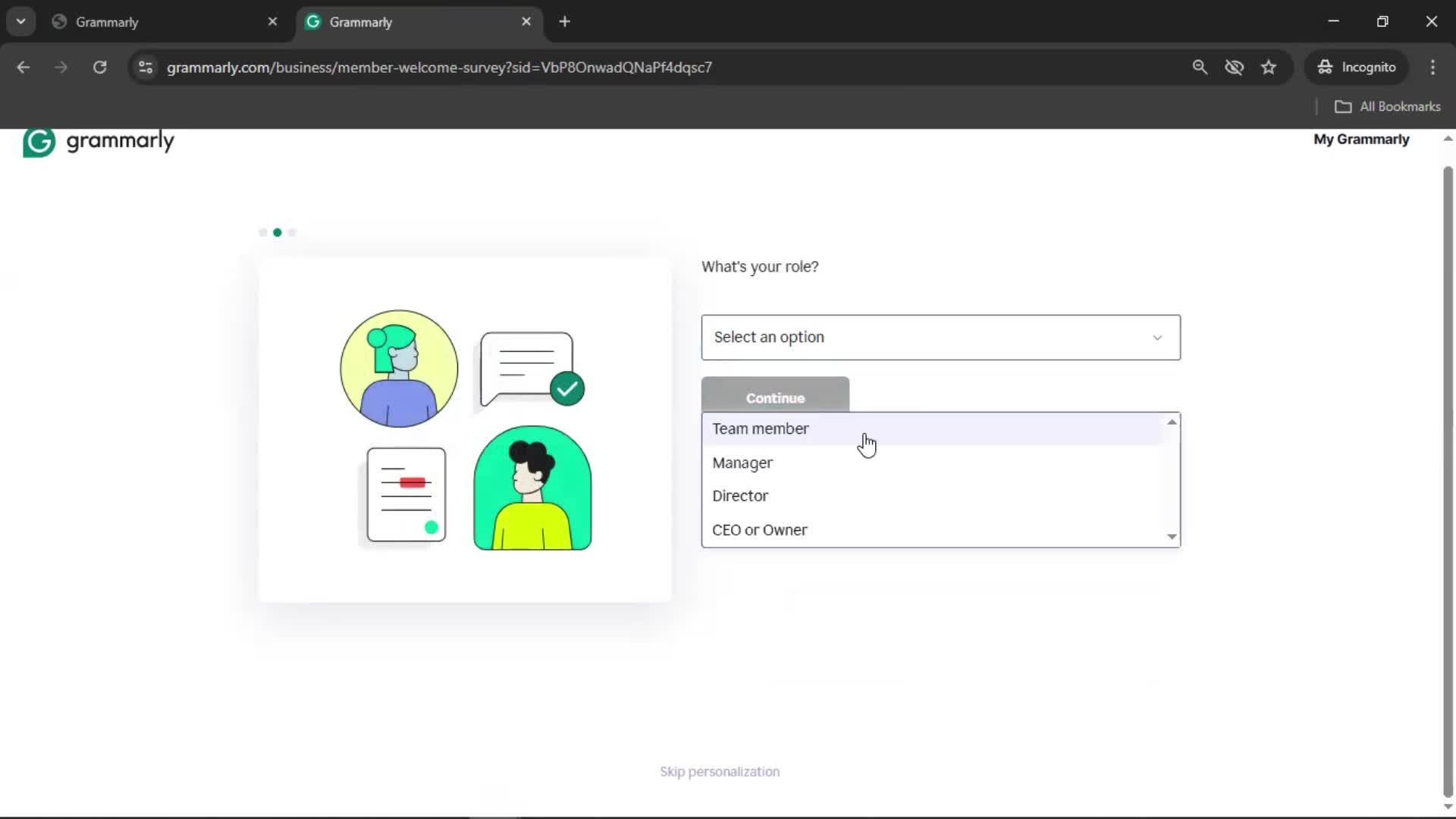Click the third-party cookies eye icon
Image resolution: width=1456 pixels, height=819 pixels.
click(1234, 67)
